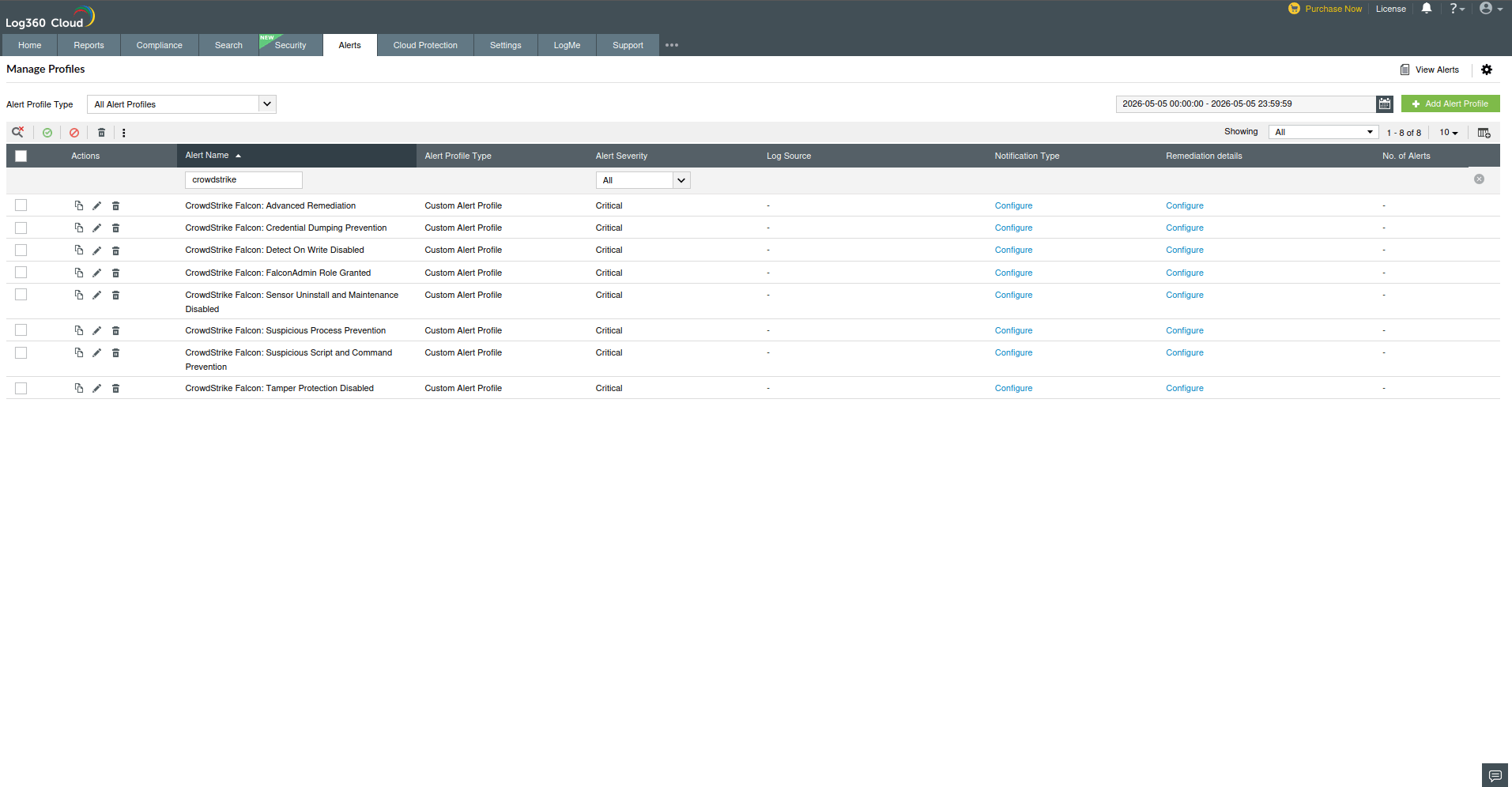Image resolution: width=1512 pixels, height=787 pixels.
Task: Open the License link
Action: click(1391, 9)
